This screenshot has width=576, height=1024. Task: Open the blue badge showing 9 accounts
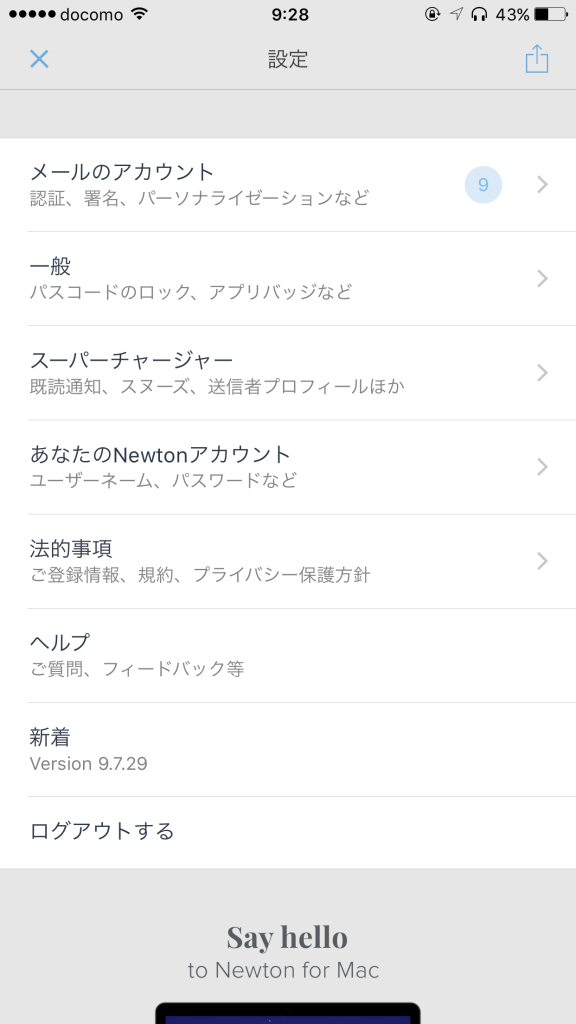tap(483, 185)
